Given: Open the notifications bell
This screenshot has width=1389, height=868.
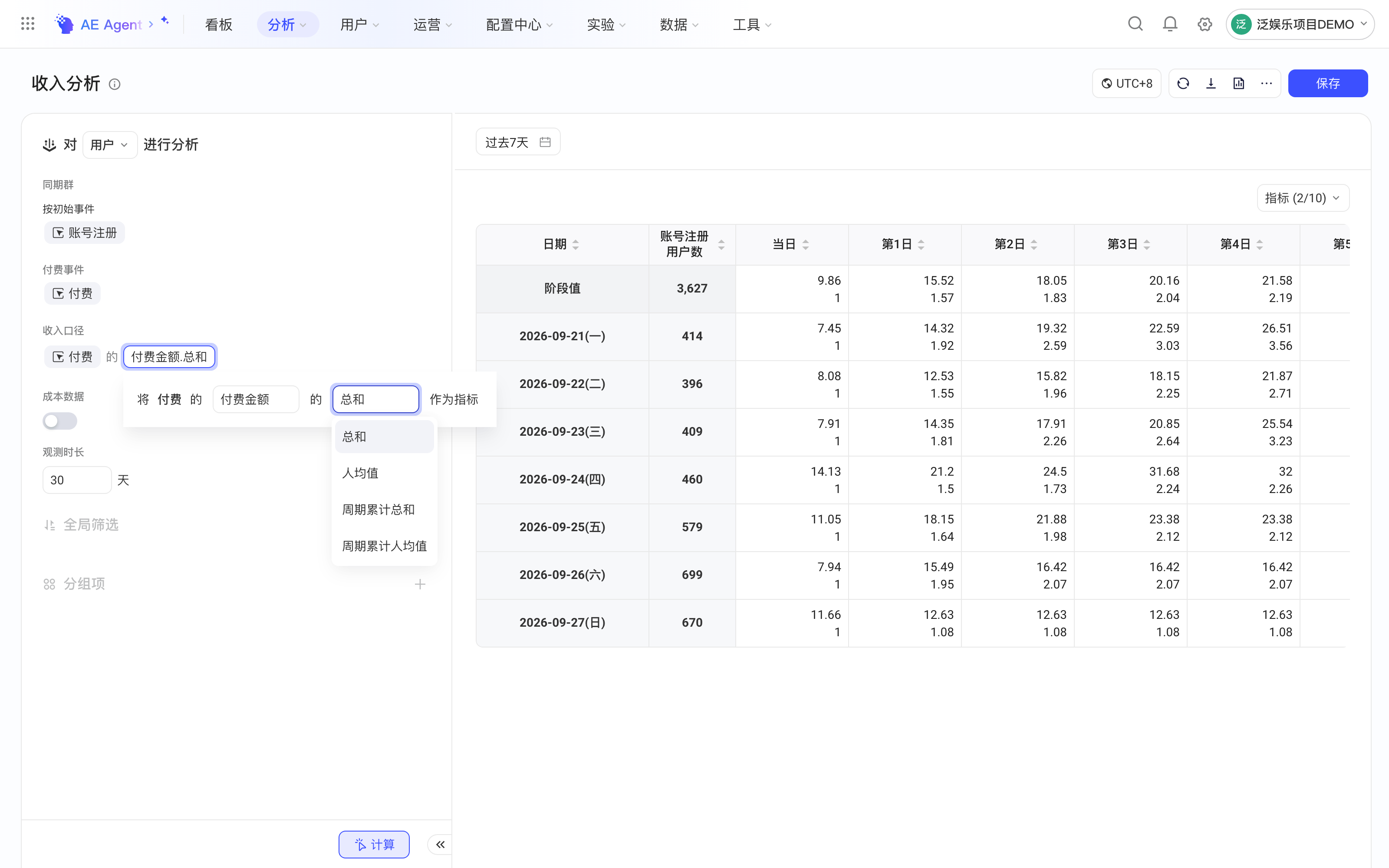Looking at the screenshot, I should [1170, 24].
